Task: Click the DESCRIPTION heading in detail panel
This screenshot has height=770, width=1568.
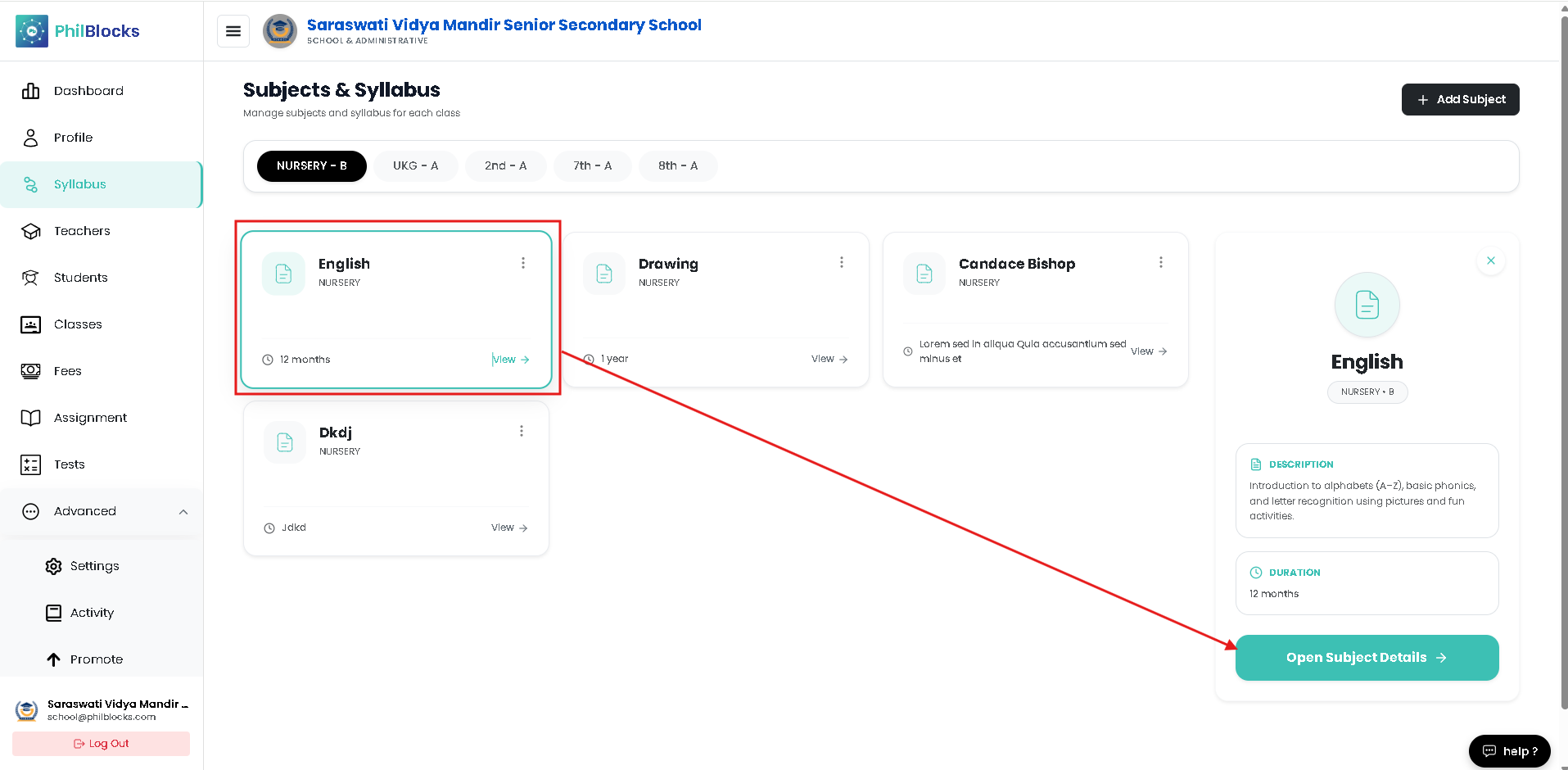Action: click(x=1301, y=464)
